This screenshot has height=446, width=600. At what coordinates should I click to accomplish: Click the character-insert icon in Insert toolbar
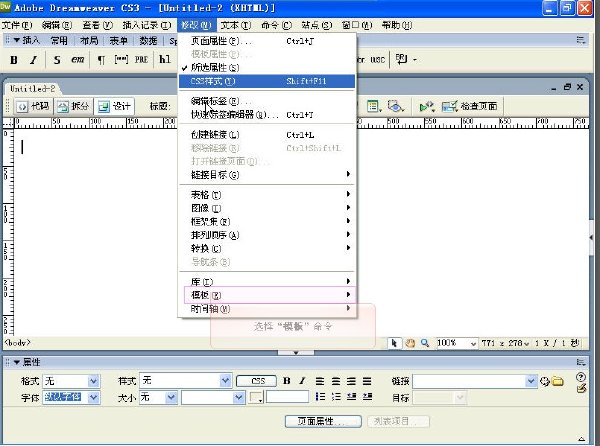tap(402, 60)
